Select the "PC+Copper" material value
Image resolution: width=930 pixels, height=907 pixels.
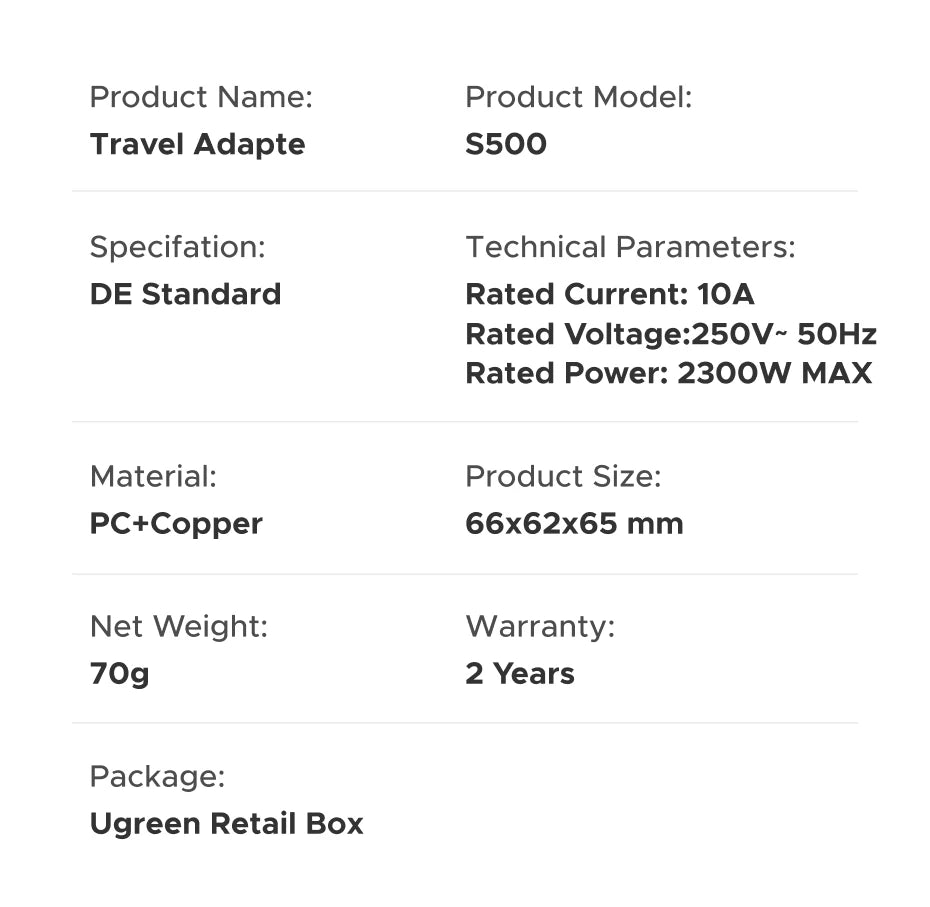pyautogui.click(x=176, y=524)
